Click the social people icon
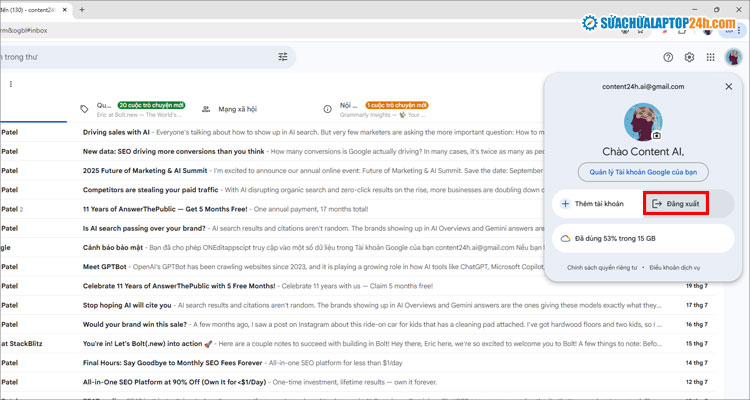 tap(206, 109)
